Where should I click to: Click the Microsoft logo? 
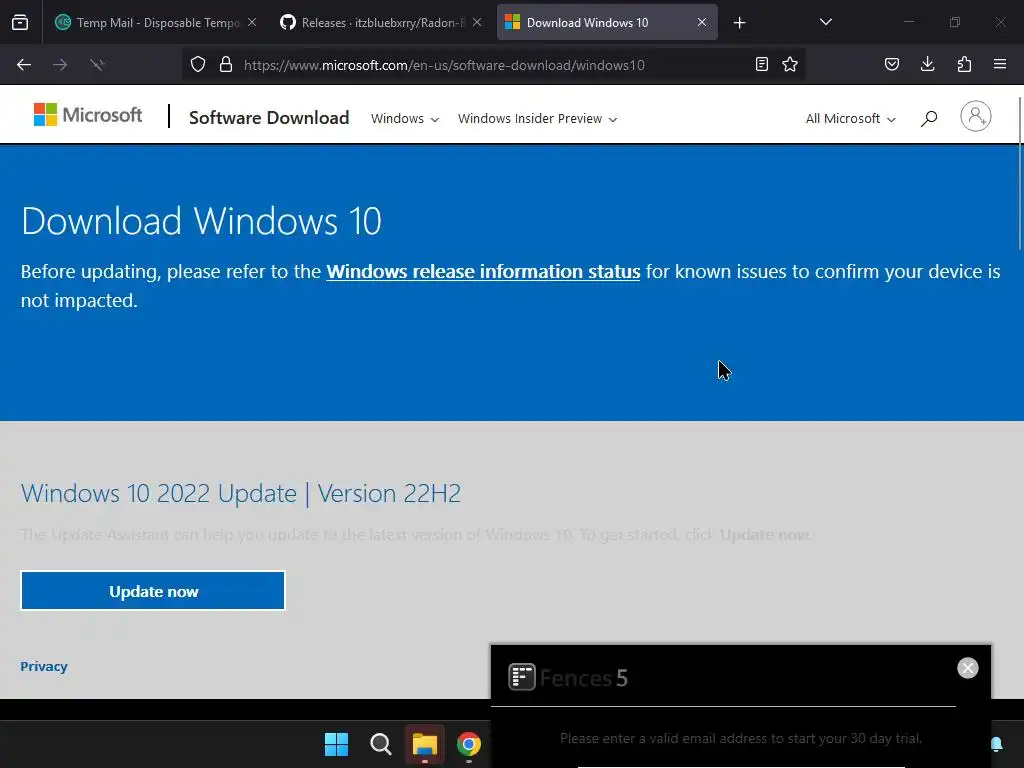pos(88,116)
